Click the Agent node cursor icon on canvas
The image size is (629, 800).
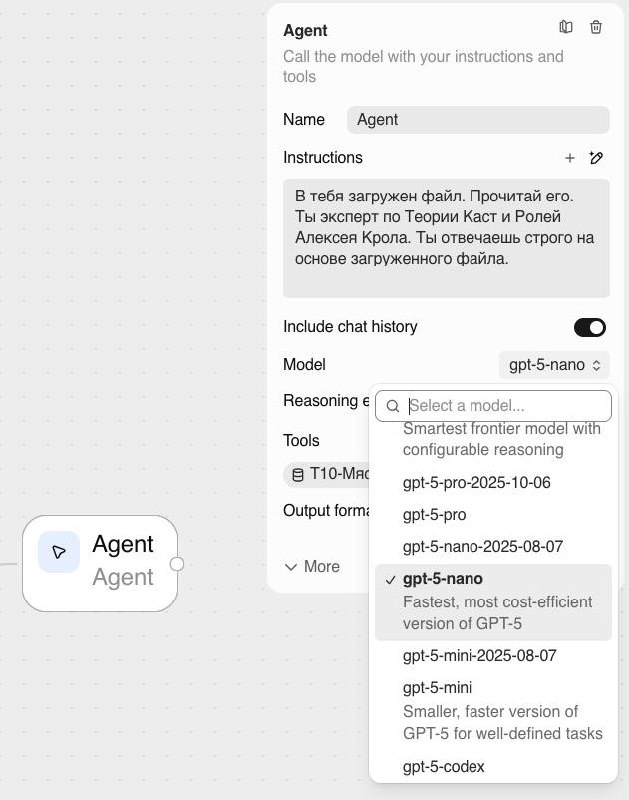[59, 552]
